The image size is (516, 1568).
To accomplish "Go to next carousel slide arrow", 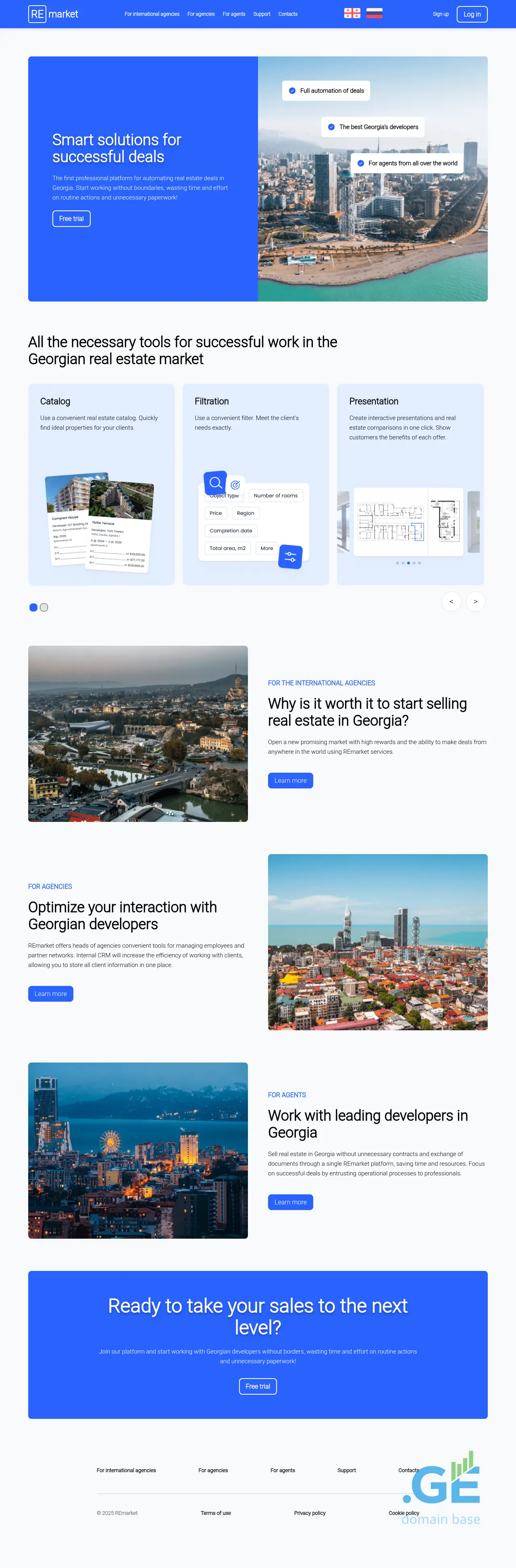I will [475, 601].
